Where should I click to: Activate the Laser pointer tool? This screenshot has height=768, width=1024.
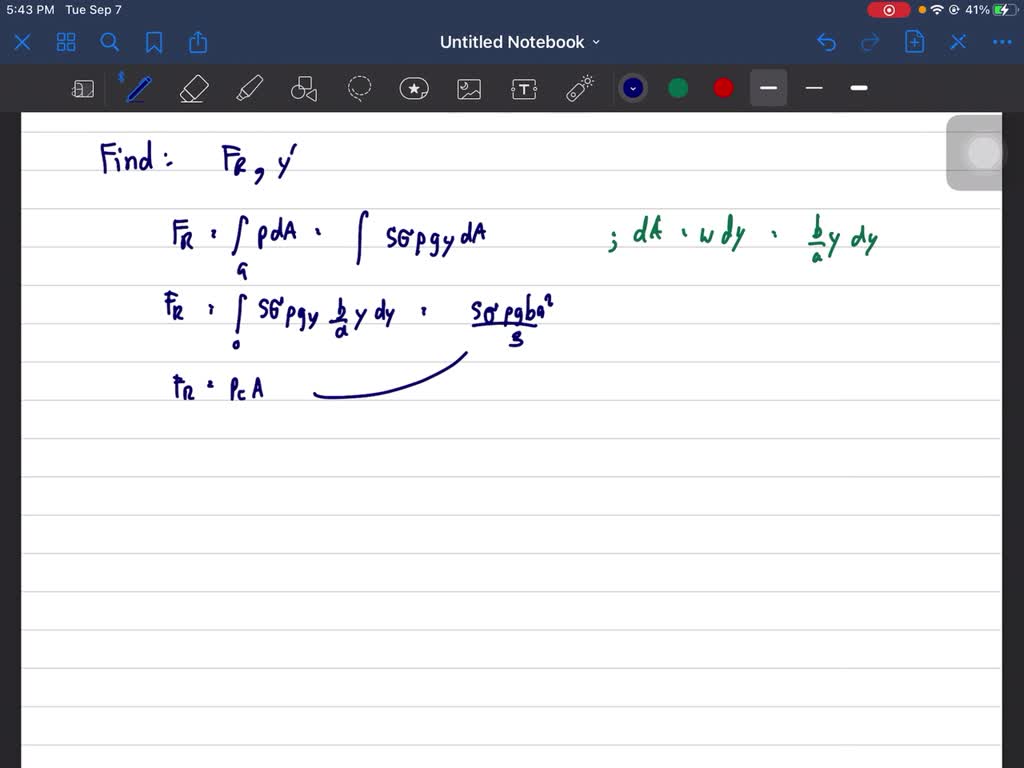tap(580, 89)
